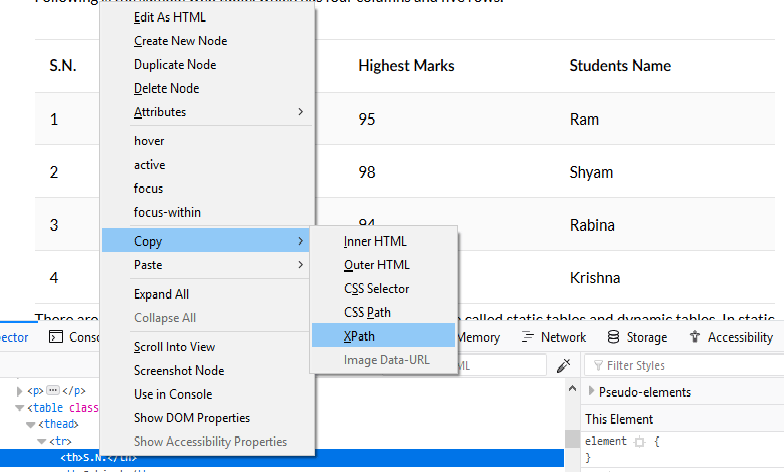Click the Filter Styles input field
The width and height of the screenshot is (784, 472).
click(685, 366)
